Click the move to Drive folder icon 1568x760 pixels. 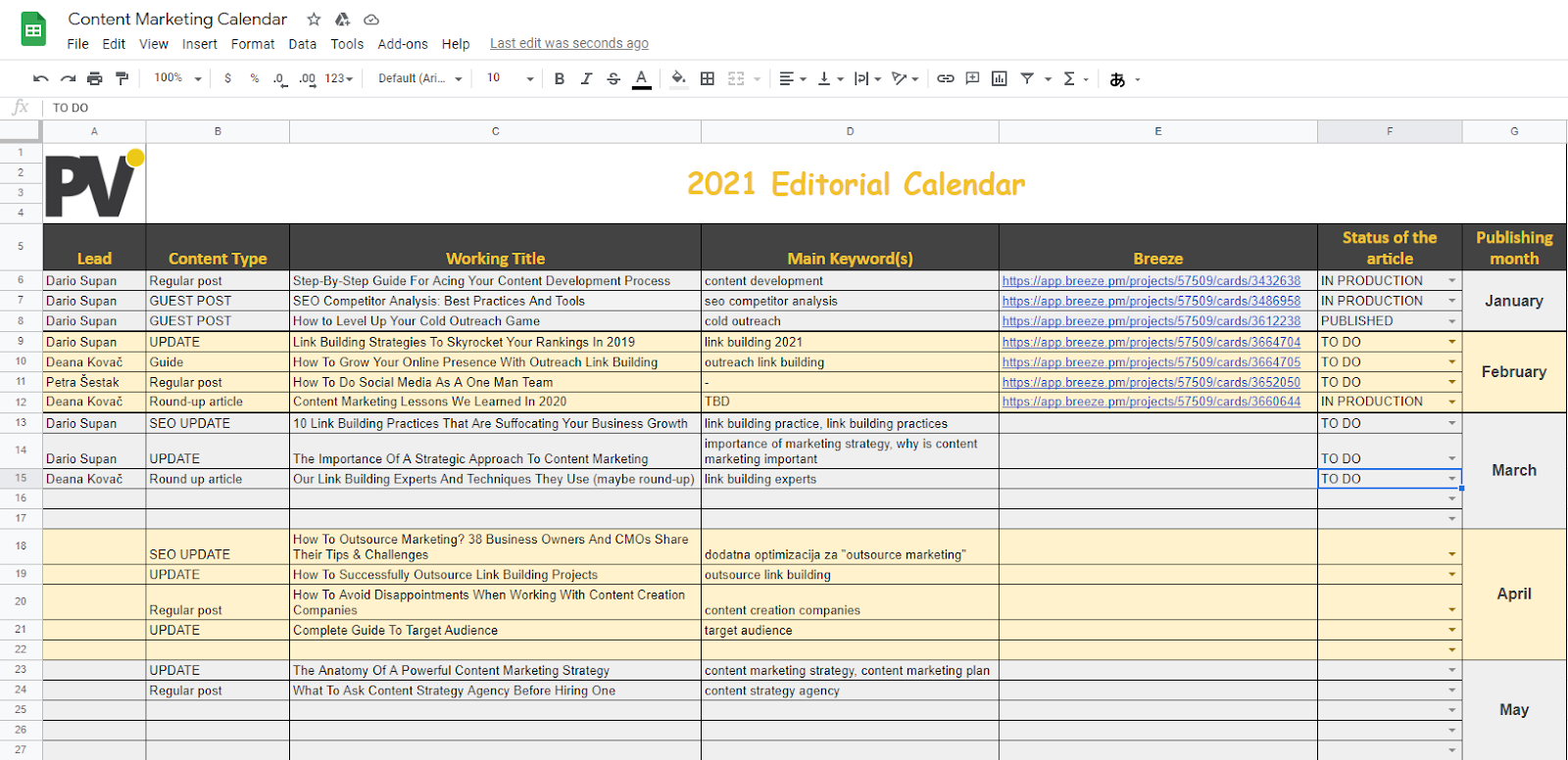pos(342,20)
